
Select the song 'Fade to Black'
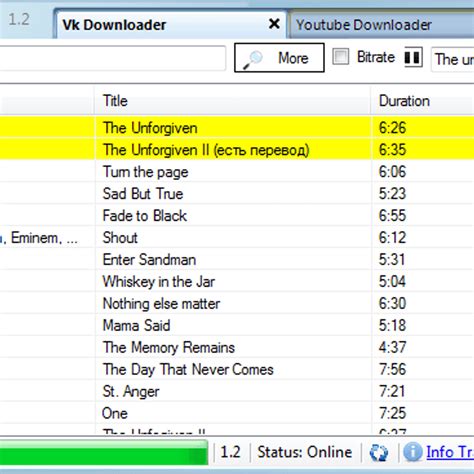pyautogui.click(x=237, y=216)
